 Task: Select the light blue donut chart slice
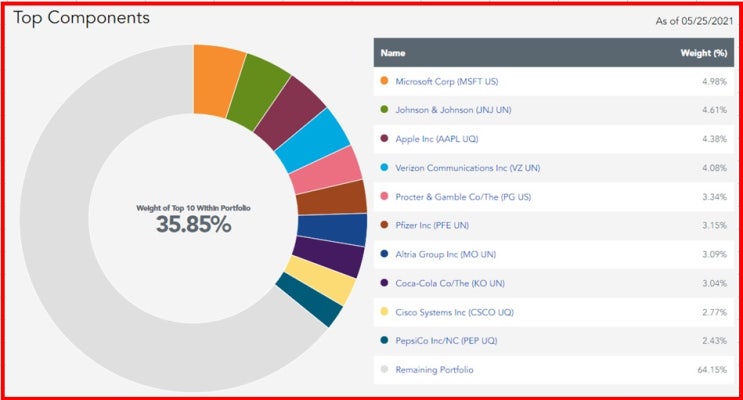tap(313, 141)
